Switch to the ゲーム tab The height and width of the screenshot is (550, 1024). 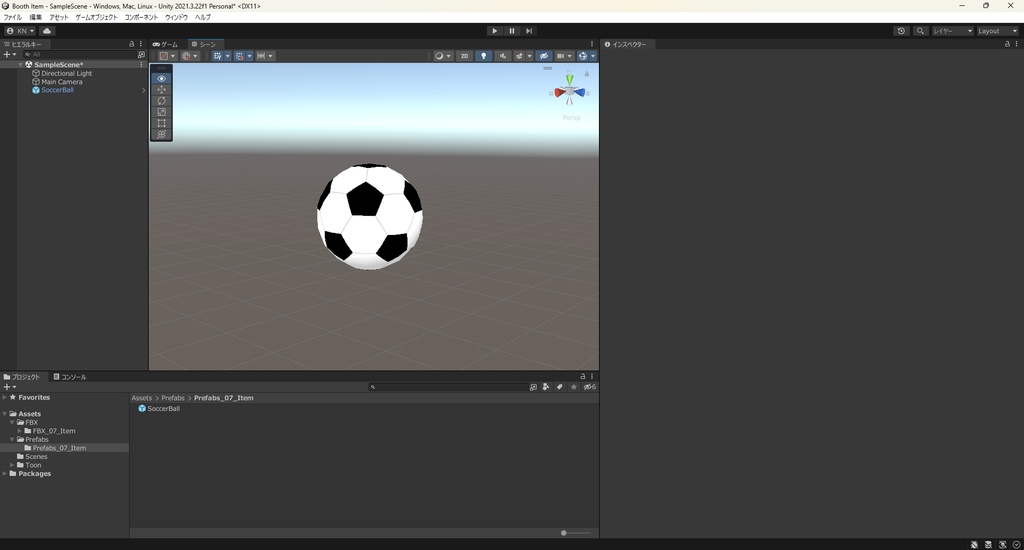point(165,44)
